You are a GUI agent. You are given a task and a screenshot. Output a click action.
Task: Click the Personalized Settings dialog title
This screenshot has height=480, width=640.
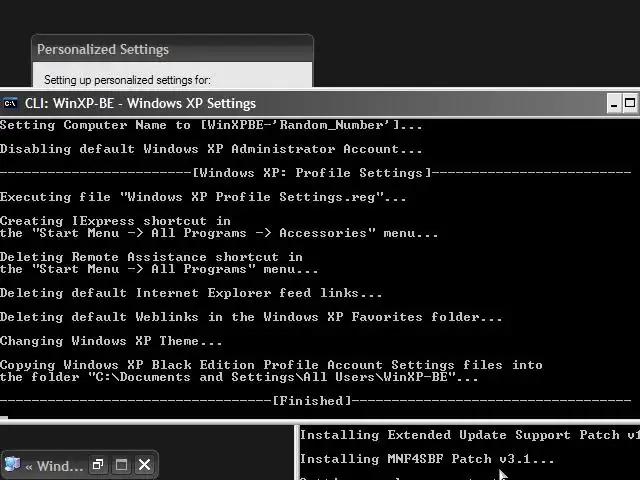pyautogui.click(x=103, y=49)
